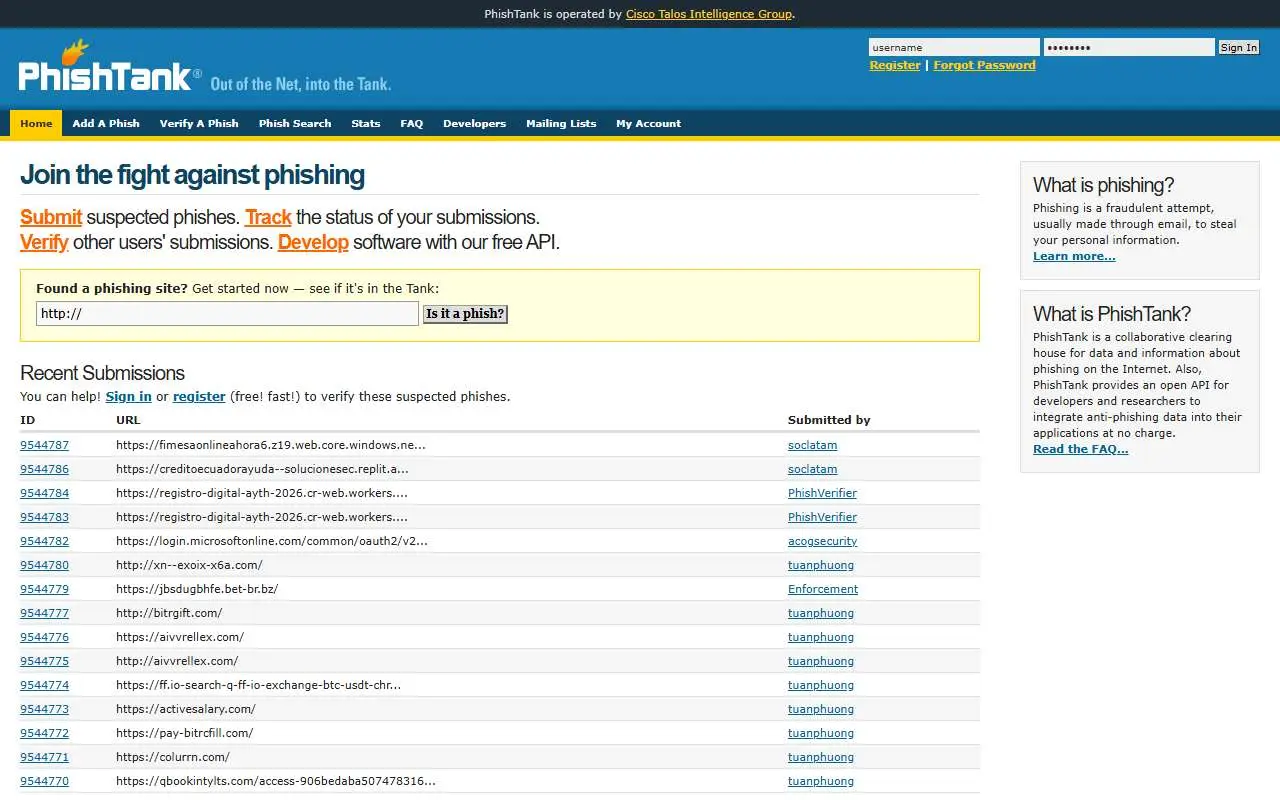The width and height of the screenshot is (1280, 800).
Task: Open Phish Search page
Action: click(x=295, y=123)
